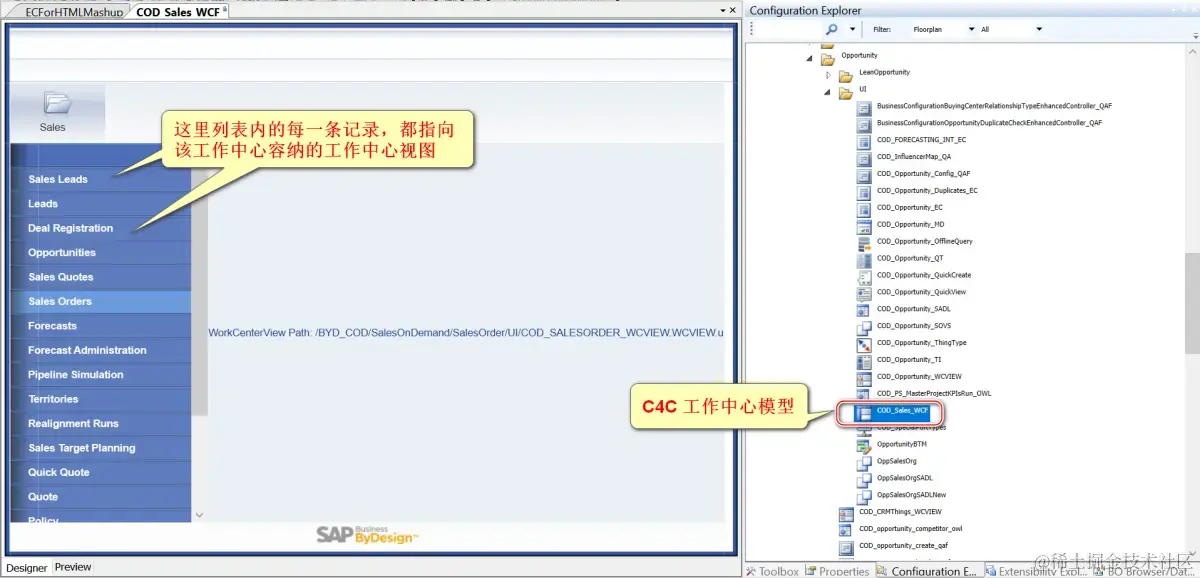Click the Sales work center folder icon

click(x=56, y=103)
